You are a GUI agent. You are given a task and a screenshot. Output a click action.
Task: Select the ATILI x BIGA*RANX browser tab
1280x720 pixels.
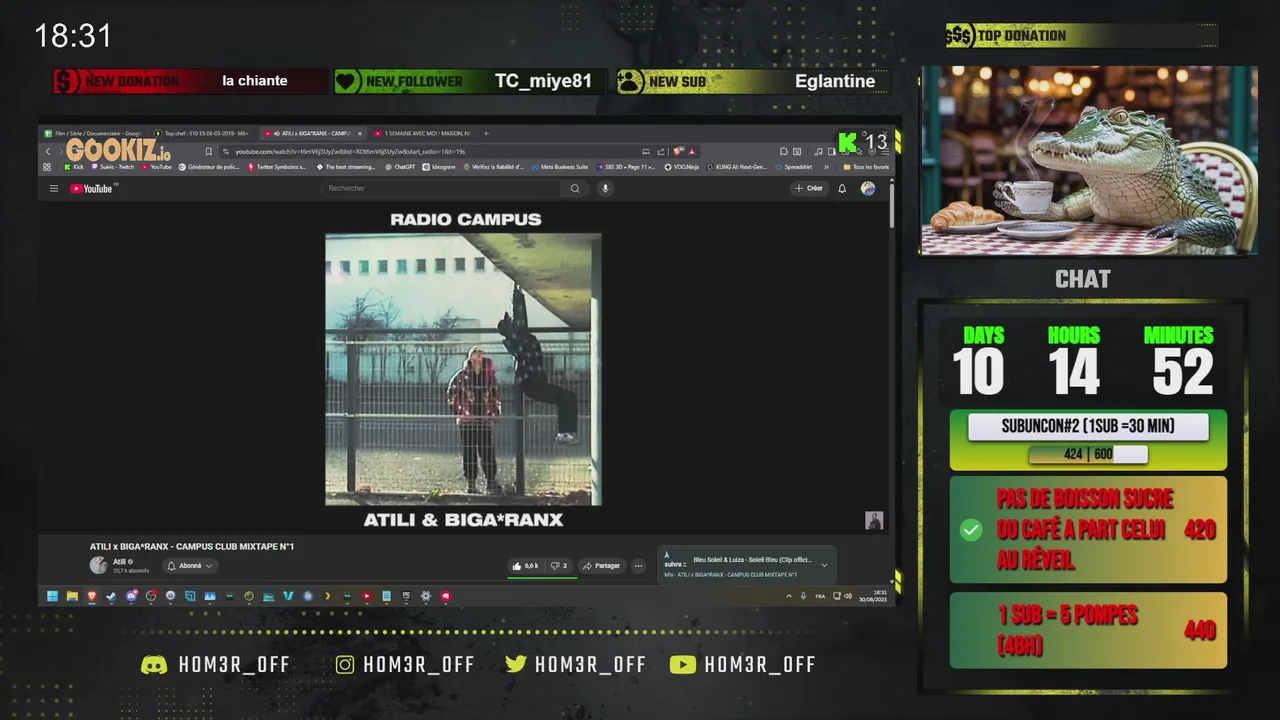click(x=313, y=133)
